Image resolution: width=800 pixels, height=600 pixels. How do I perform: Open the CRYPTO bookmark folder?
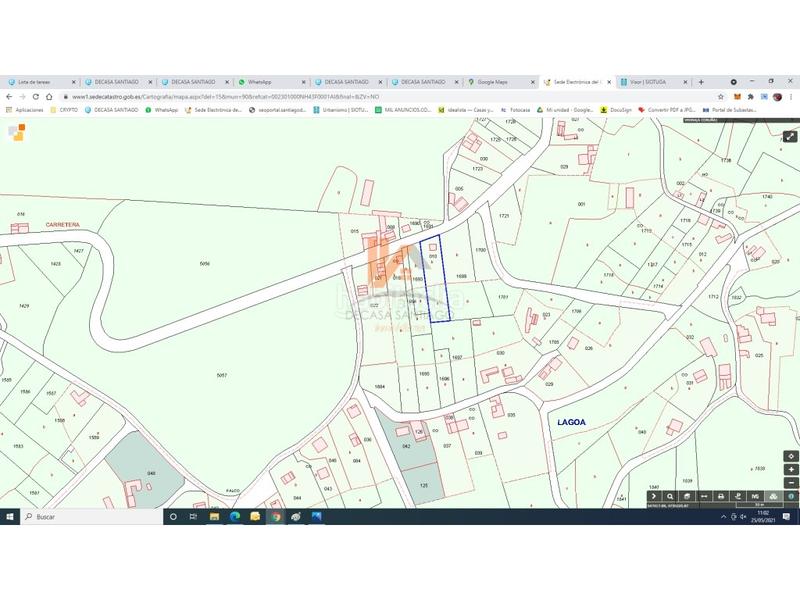tap(64, 110)
